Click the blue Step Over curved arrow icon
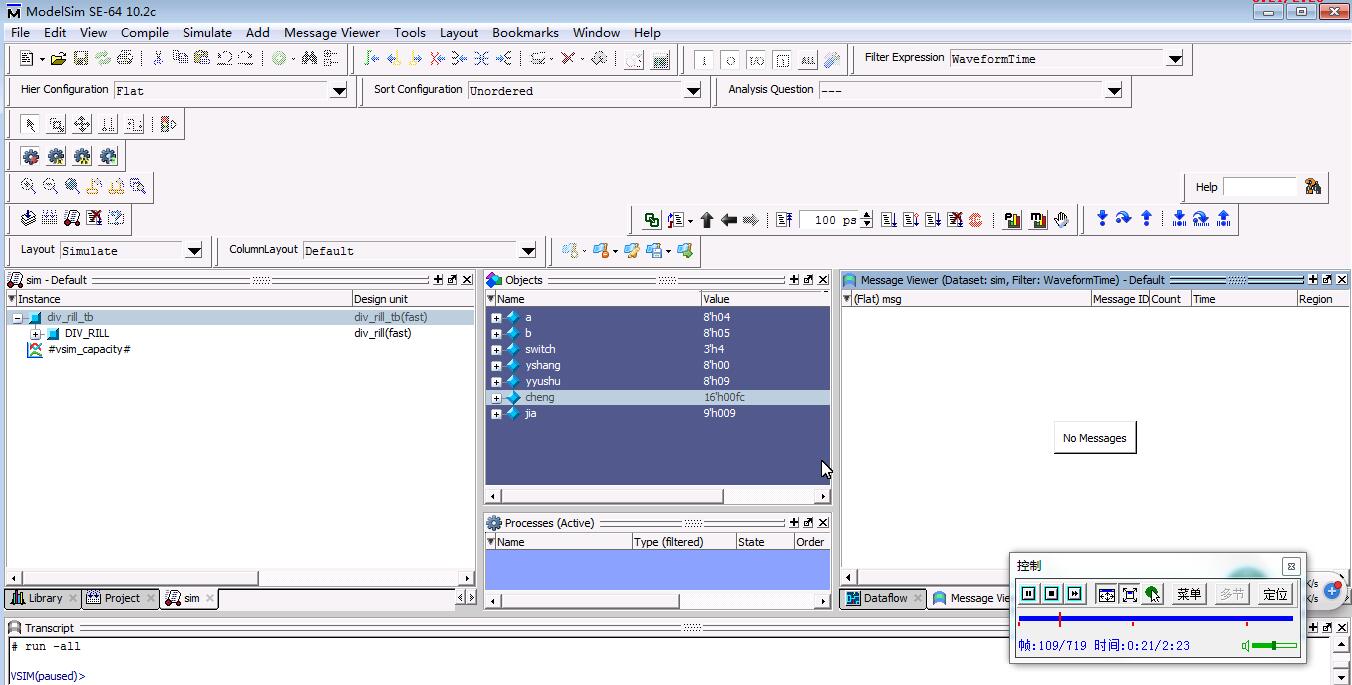 coord(1124,218)
